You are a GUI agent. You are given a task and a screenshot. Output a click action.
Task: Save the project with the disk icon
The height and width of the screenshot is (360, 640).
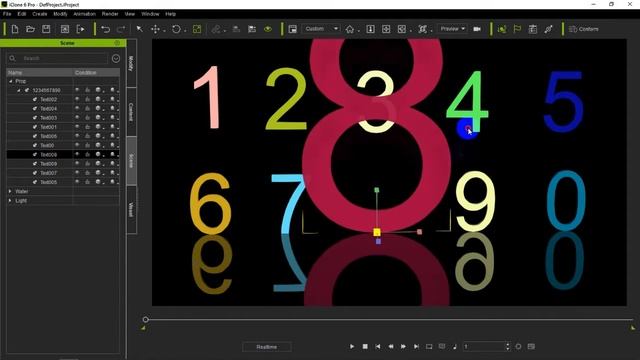(x=46, y=29)
